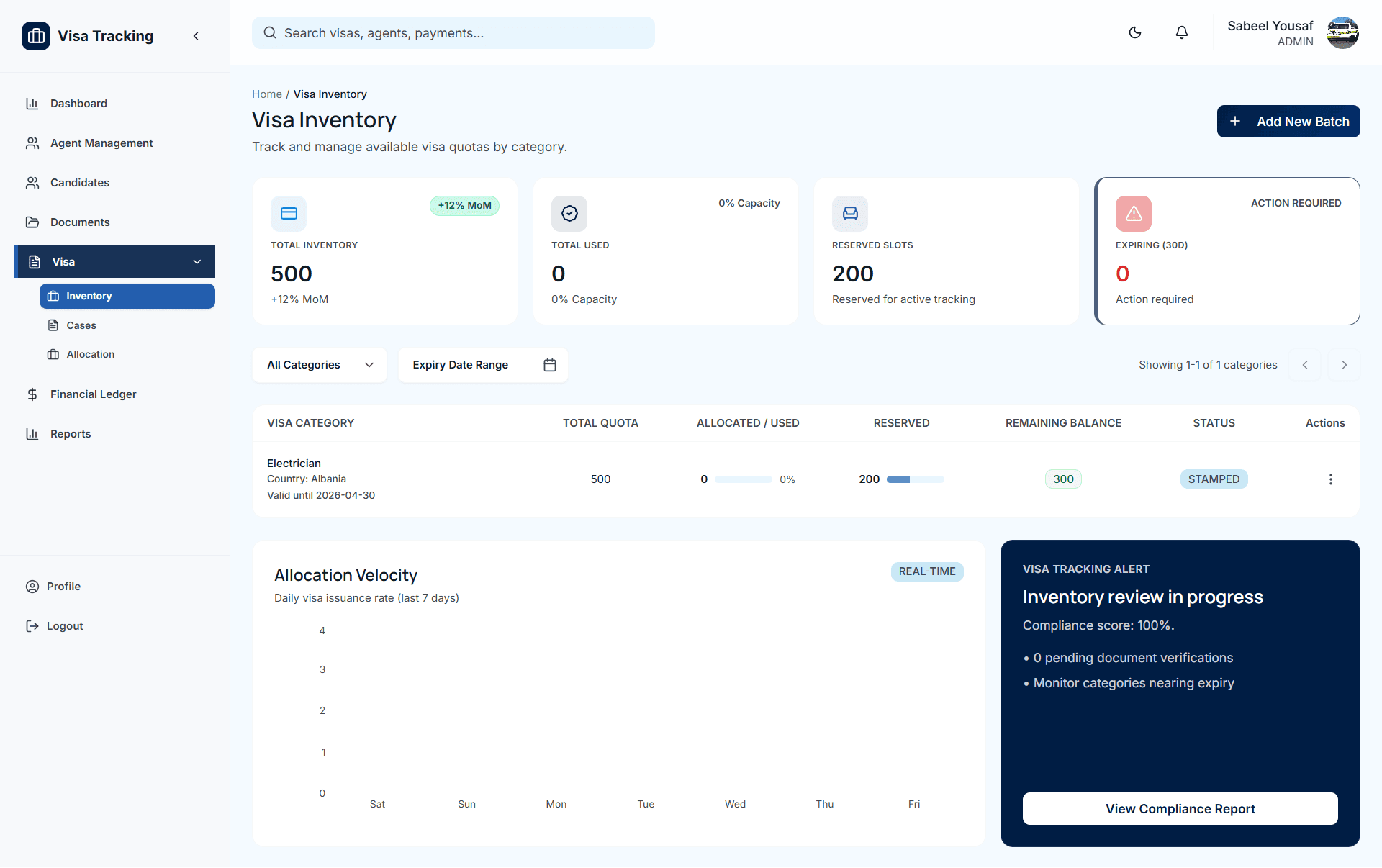Click the 300 remaining balance badge
The image size is (1382, 868).
tap(1063, 479)
